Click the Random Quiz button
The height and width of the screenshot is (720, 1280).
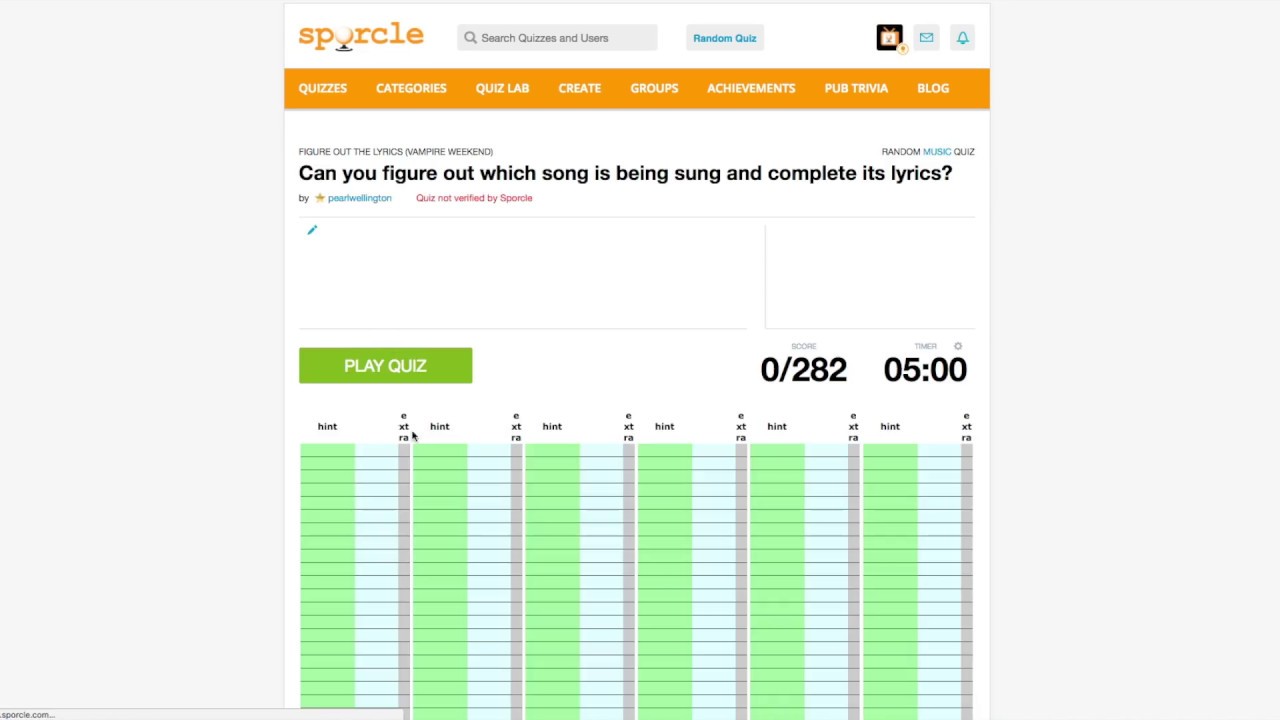pyautogui.click(x=725, y=38)
